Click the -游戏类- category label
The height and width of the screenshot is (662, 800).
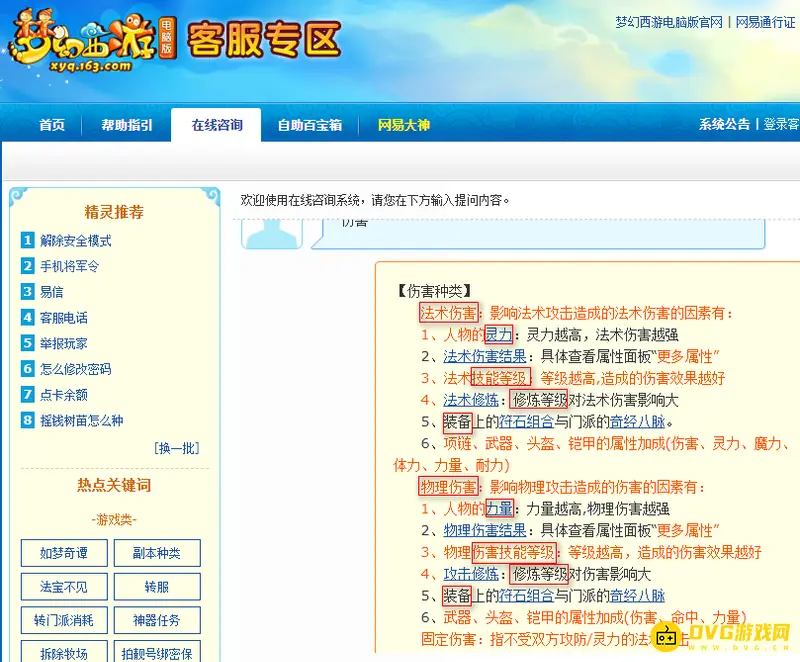(114, 520)
